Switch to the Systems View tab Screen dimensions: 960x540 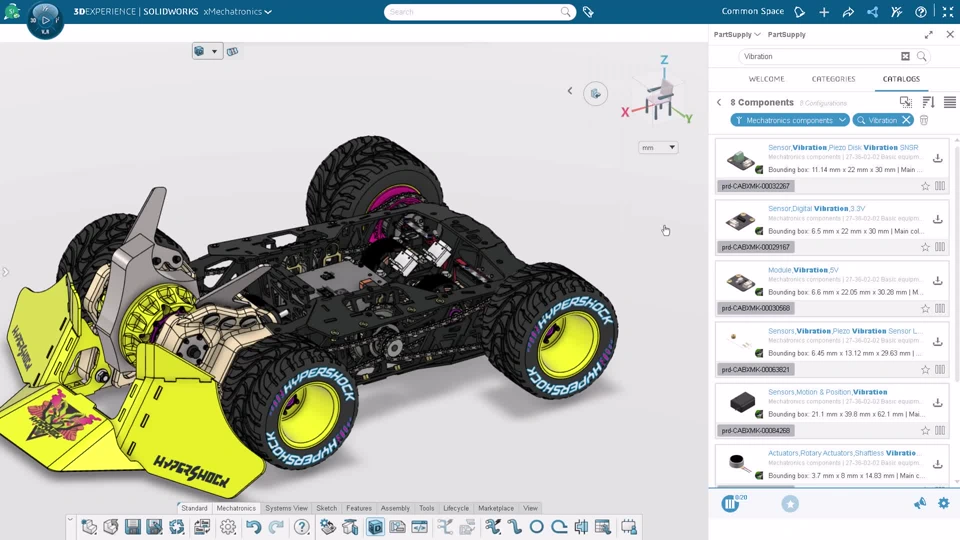[287, 508]
